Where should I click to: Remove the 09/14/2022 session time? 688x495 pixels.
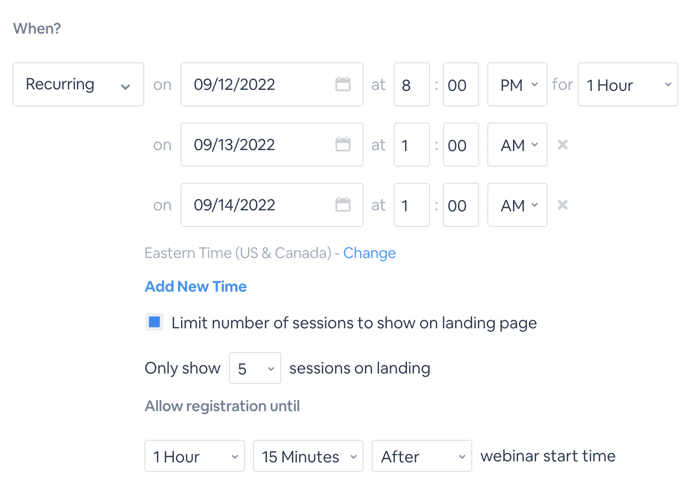tap(563, 204)
